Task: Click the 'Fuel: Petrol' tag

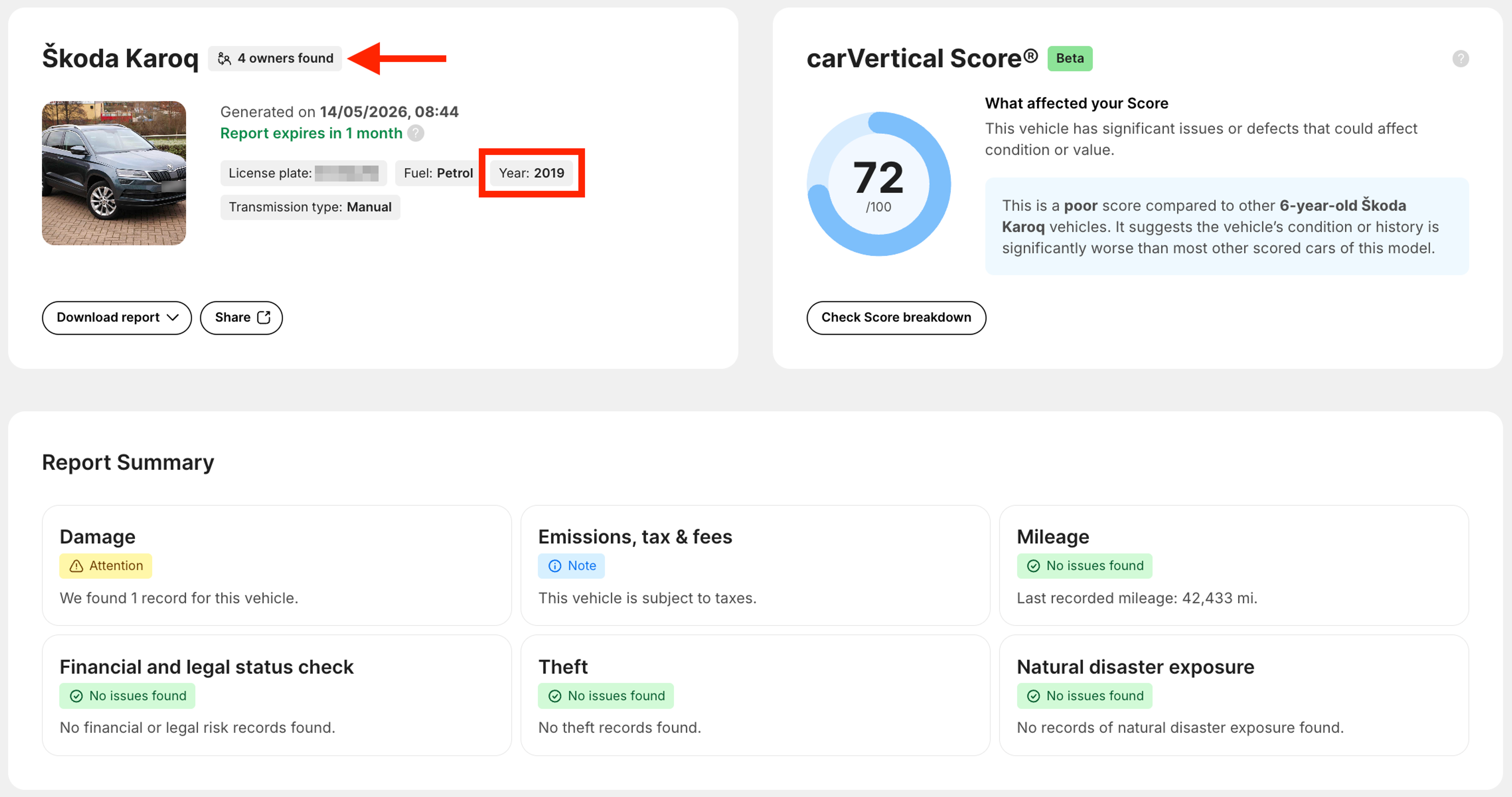Action: tap(438, 173)
